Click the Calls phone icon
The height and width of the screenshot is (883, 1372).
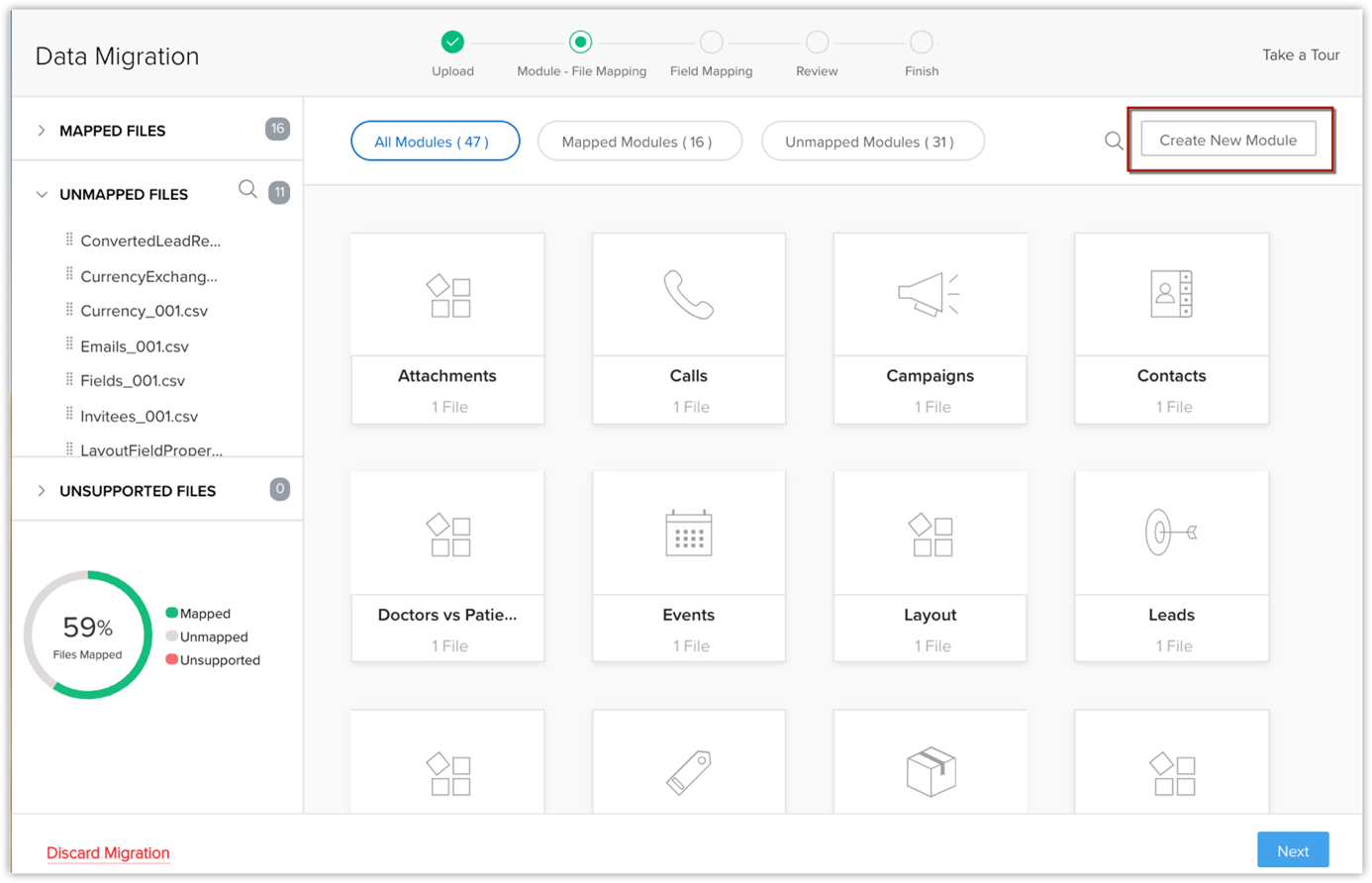688,295
